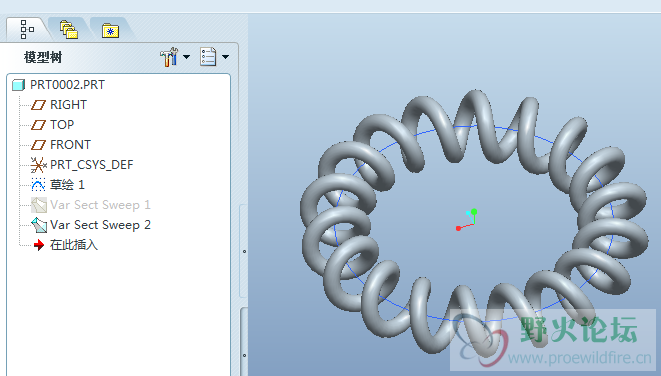Click the PRT_CSYS_DEF coordinate system icon
Viewport: 661px width, 376px height.
coord(38,165)
